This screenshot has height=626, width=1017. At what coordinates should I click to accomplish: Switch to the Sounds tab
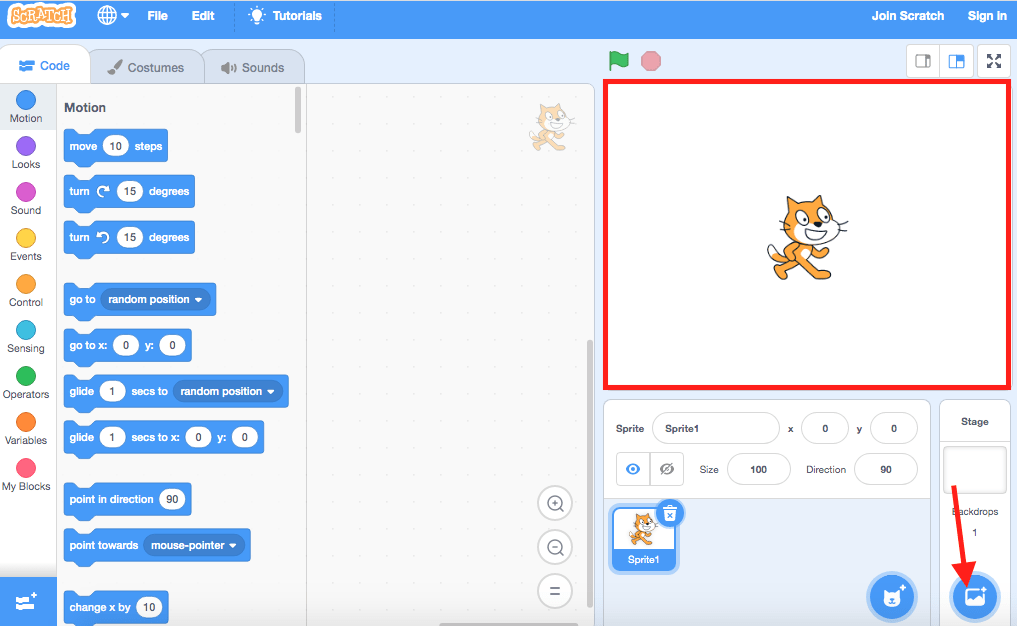click(x=253, y=67)
